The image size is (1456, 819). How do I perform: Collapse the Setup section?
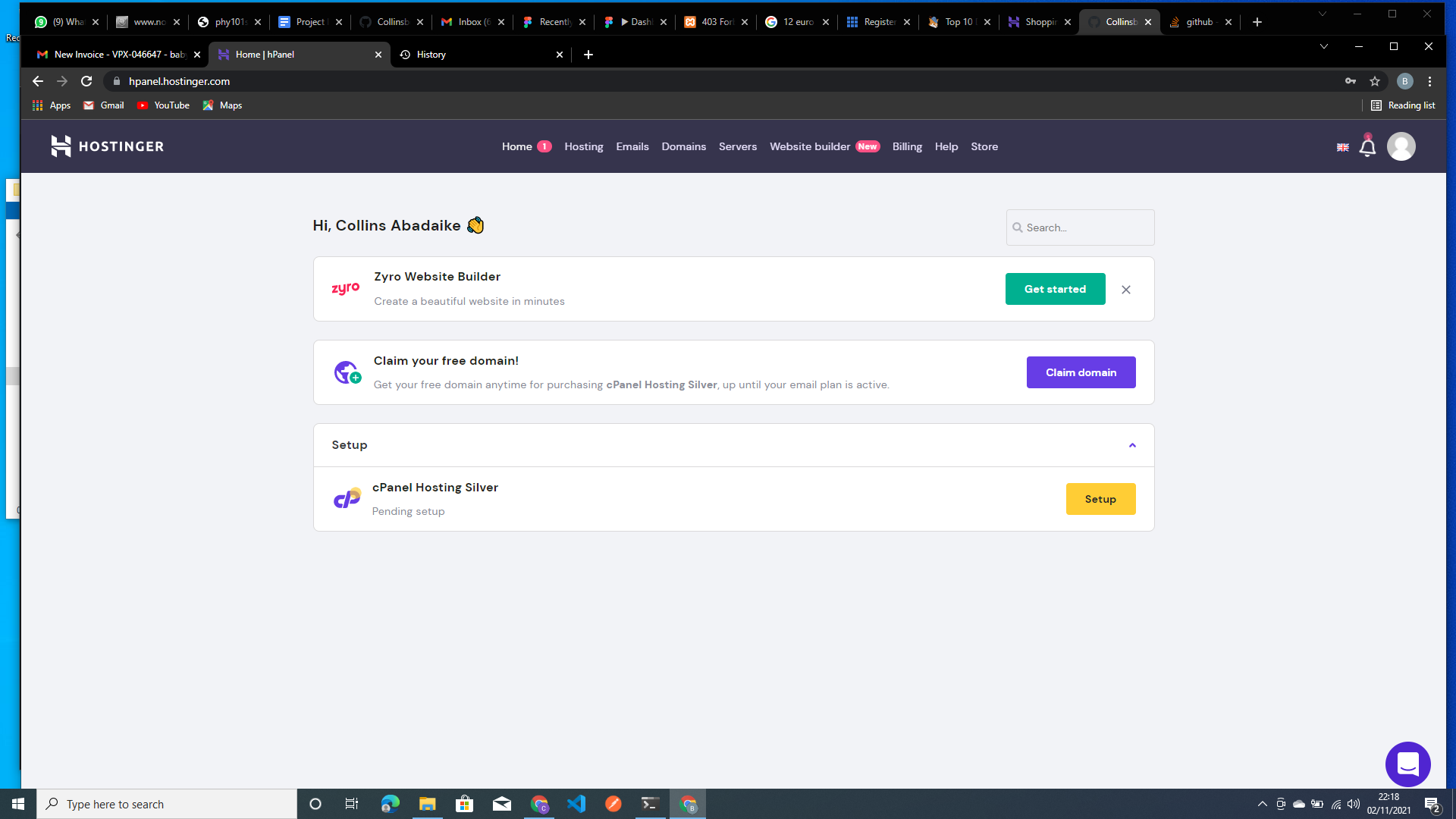pyautogui.click(x=1132, y=445)
